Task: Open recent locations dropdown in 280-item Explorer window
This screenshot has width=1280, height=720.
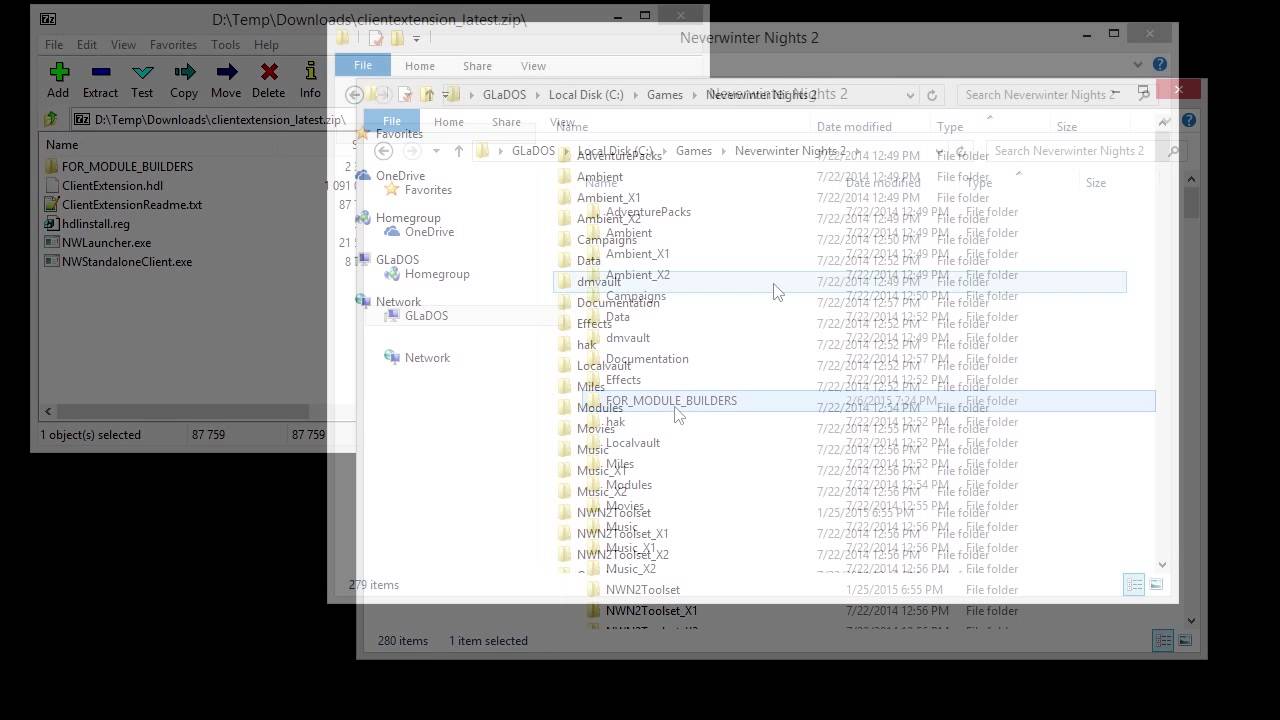Action: point(436,151)
